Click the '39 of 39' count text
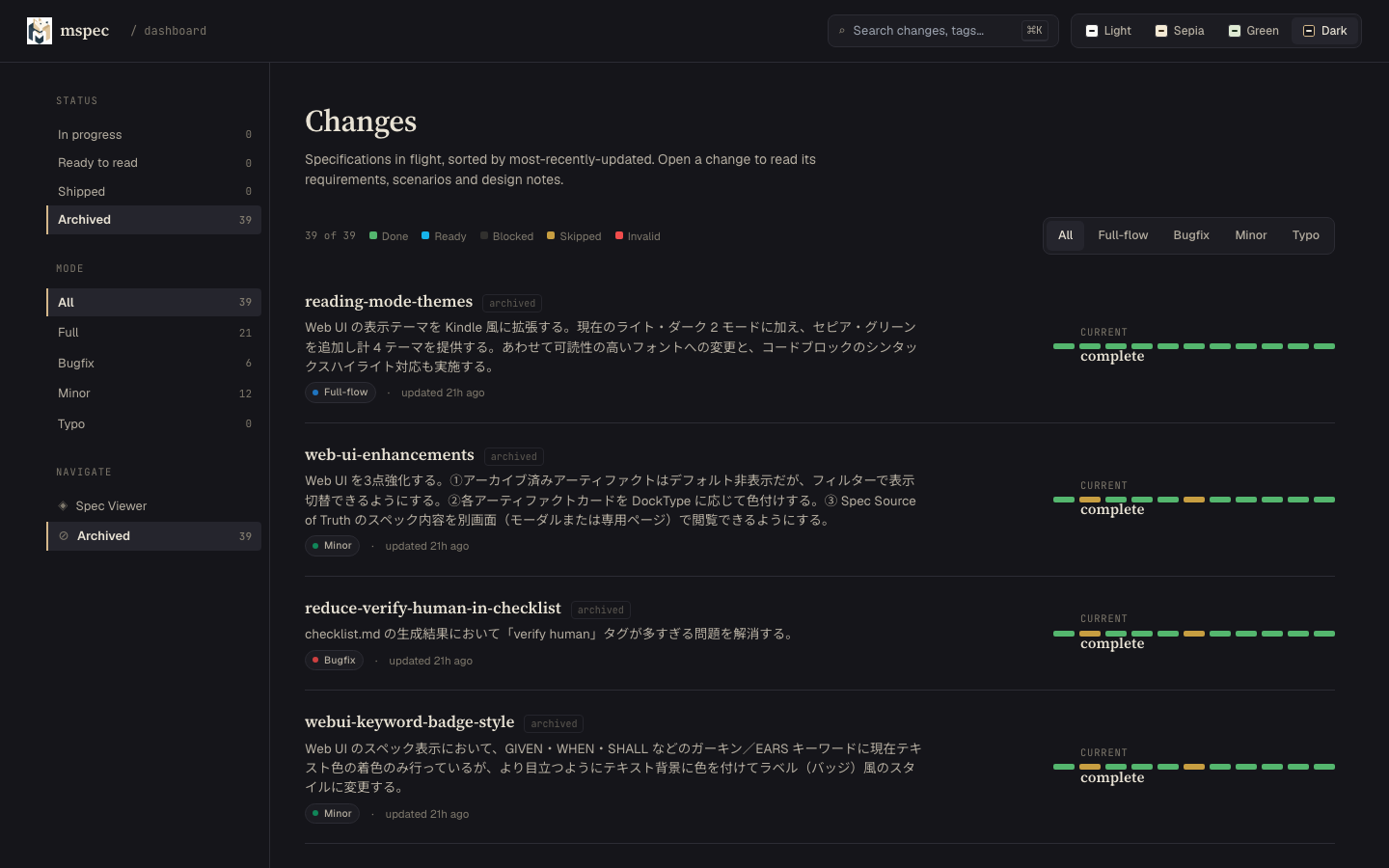 click(330, 235)
